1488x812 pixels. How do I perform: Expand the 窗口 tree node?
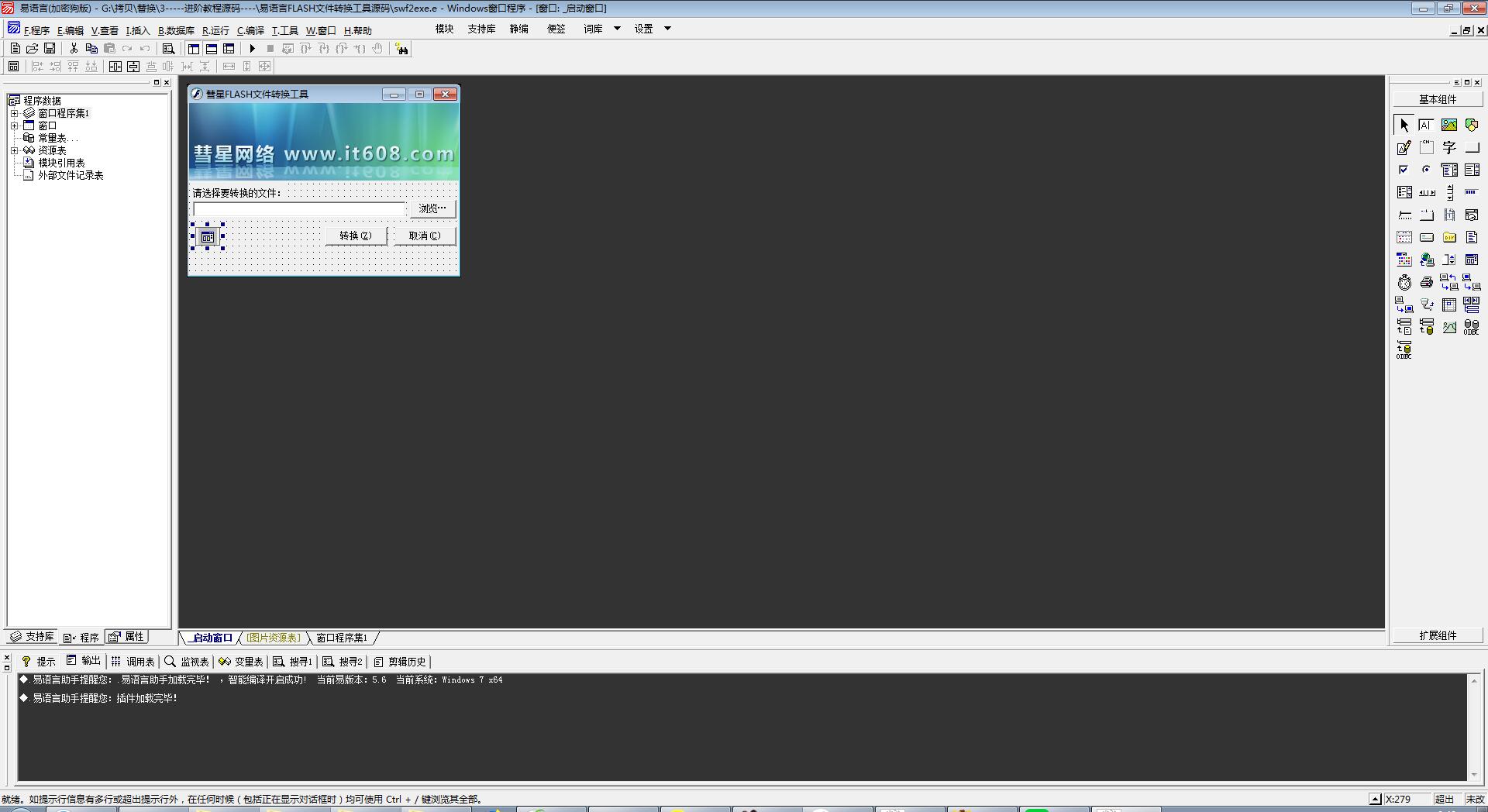[14, 126]
